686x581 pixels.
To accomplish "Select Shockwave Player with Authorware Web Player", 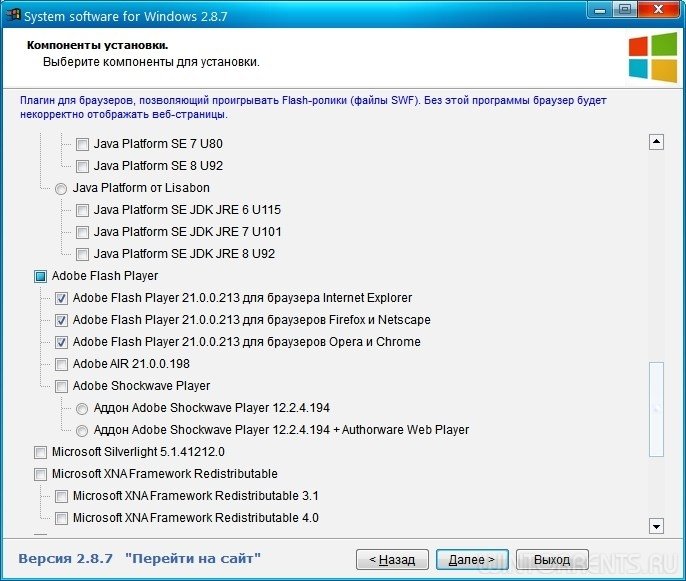I will pos(82,430).
